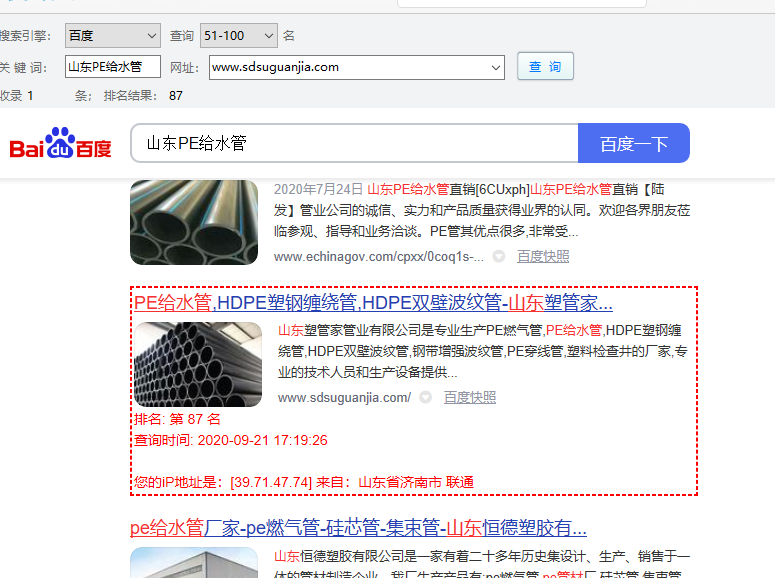Click the 查询 button
The image size is (775, 578).
coord(545,66)
